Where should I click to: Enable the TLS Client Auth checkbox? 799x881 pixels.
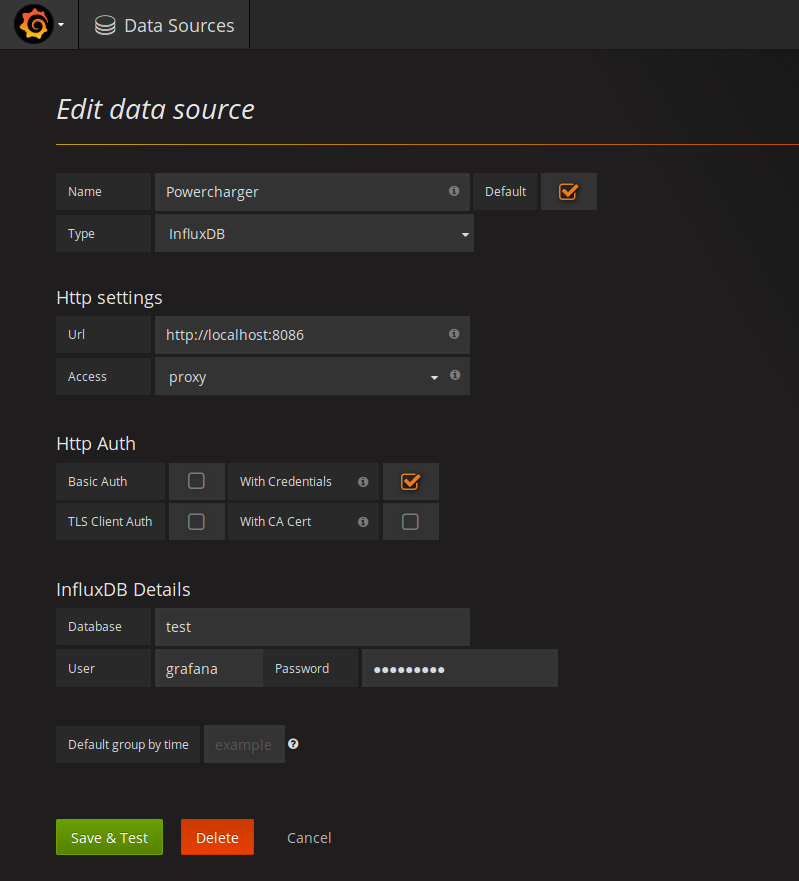tap(196, 522)
